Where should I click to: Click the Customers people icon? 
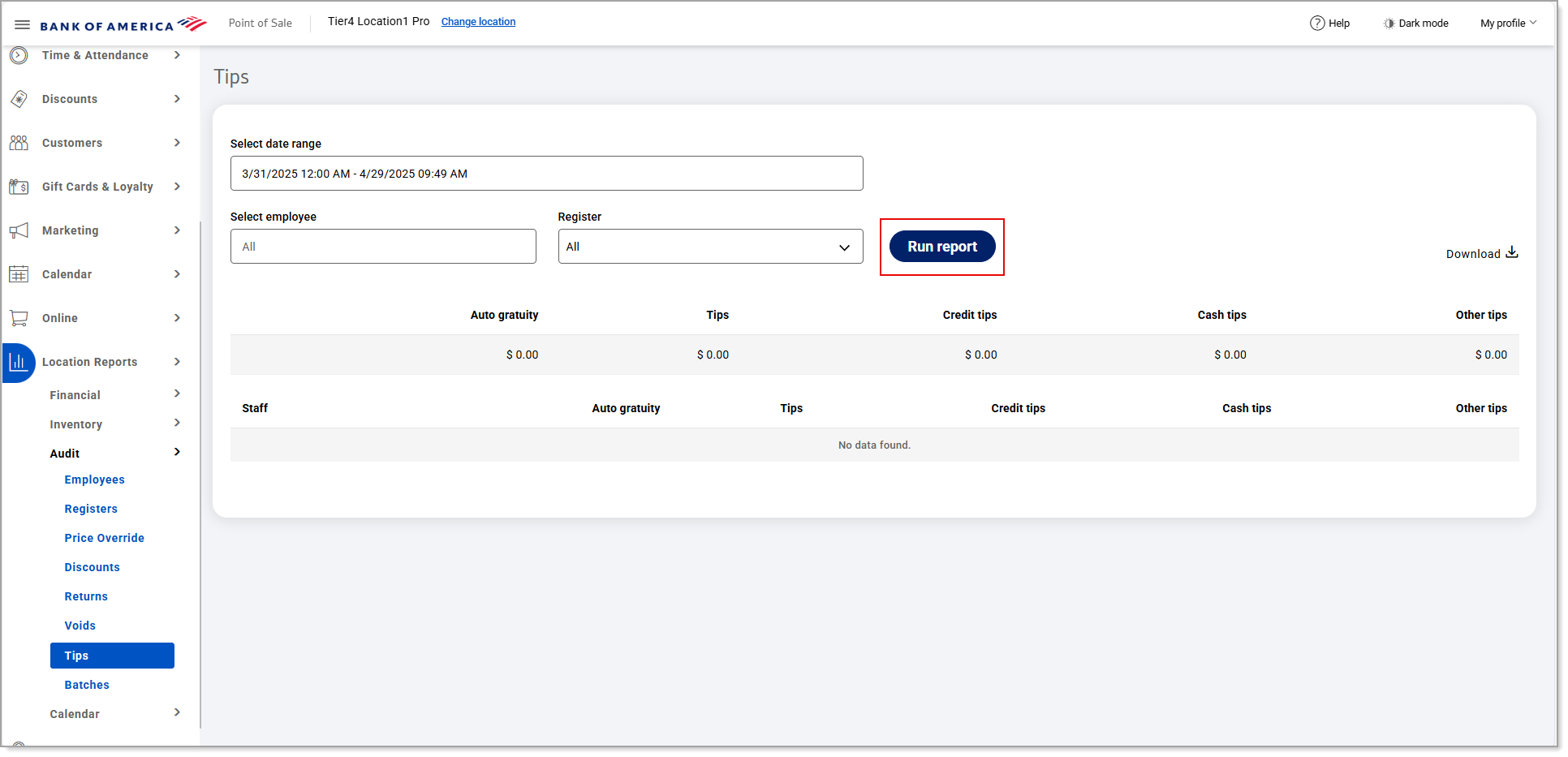[19, 143]
